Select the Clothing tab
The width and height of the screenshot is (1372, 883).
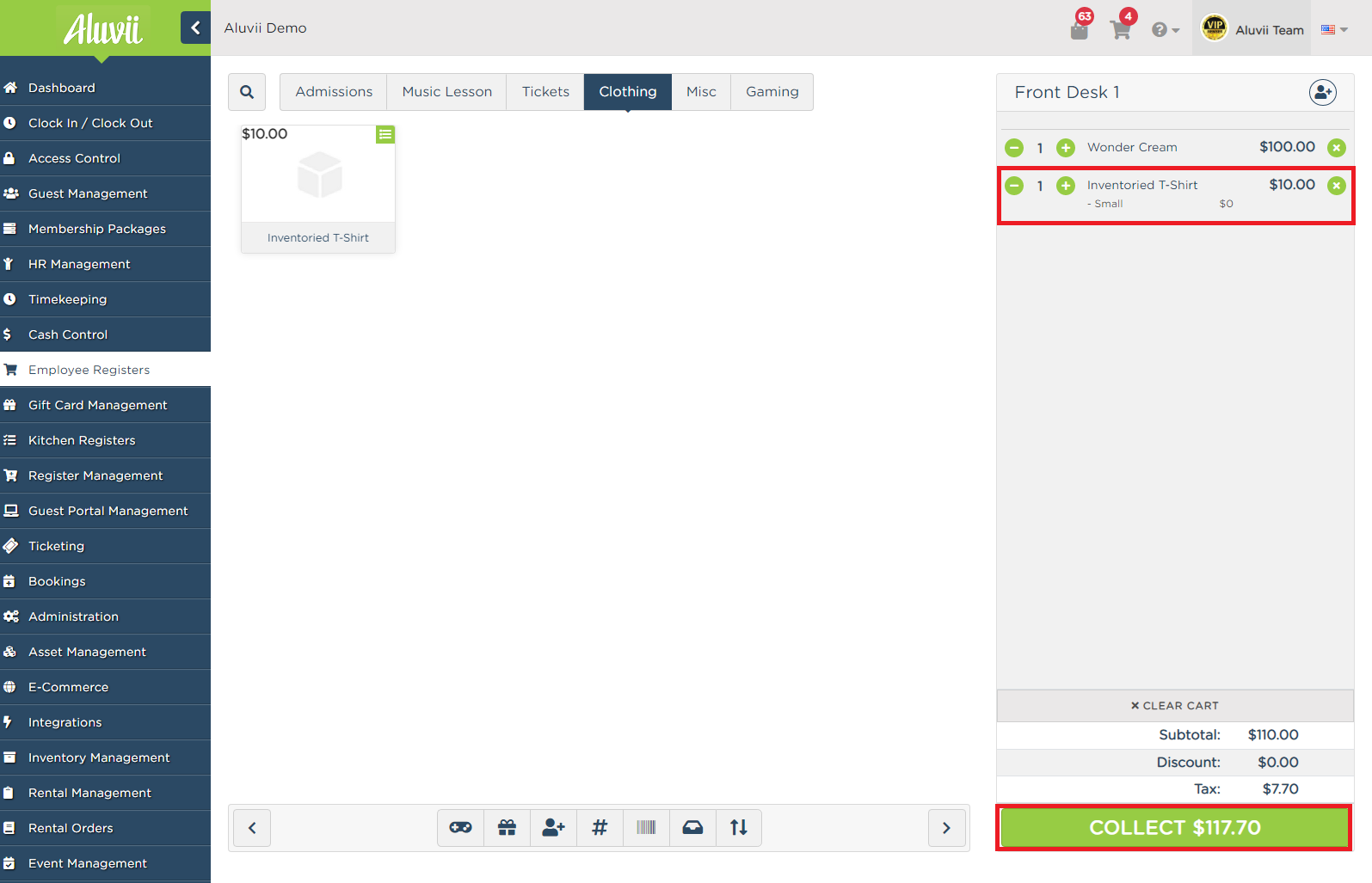(x=628, y=92)
